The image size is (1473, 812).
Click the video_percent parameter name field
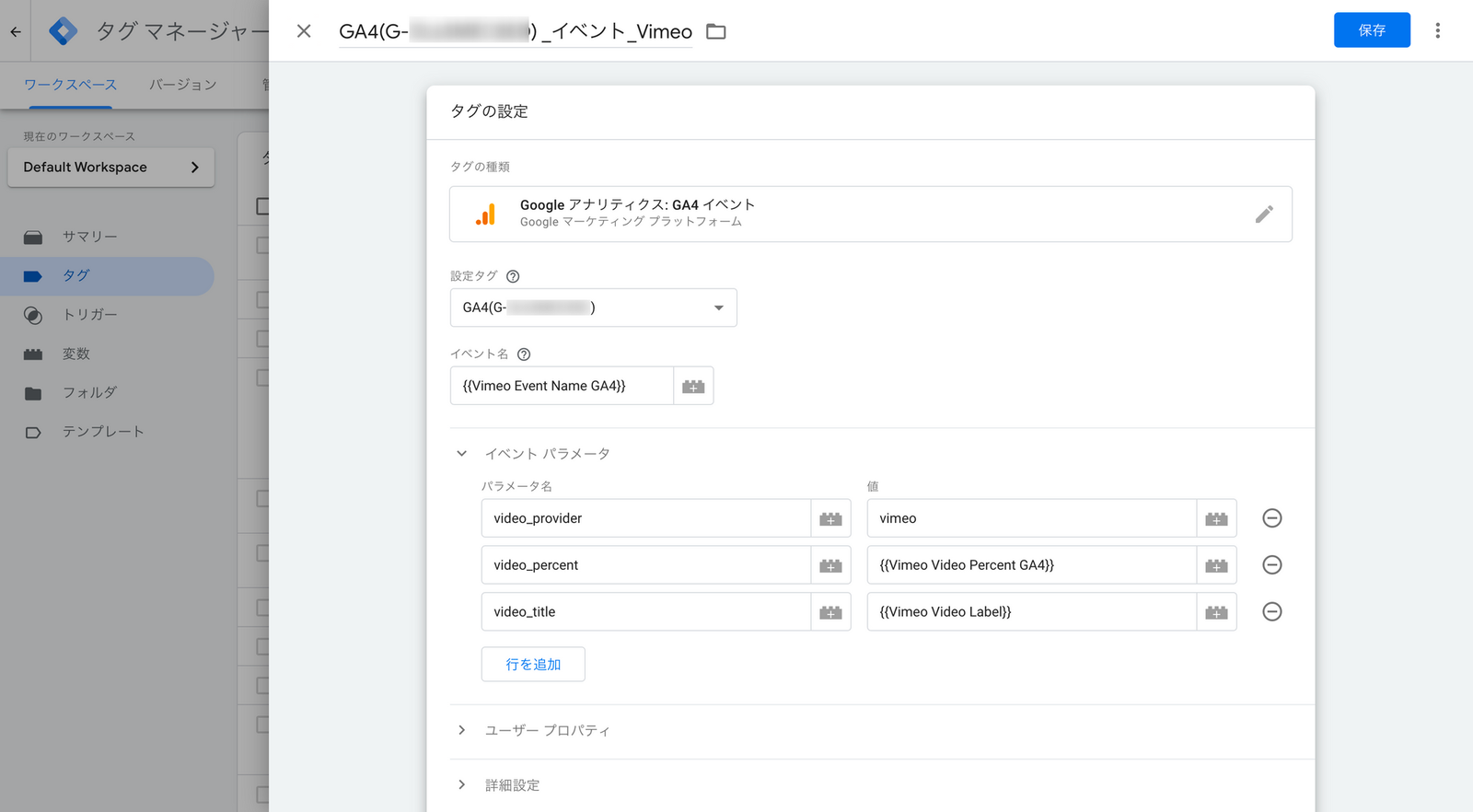(x=645, y=565)
